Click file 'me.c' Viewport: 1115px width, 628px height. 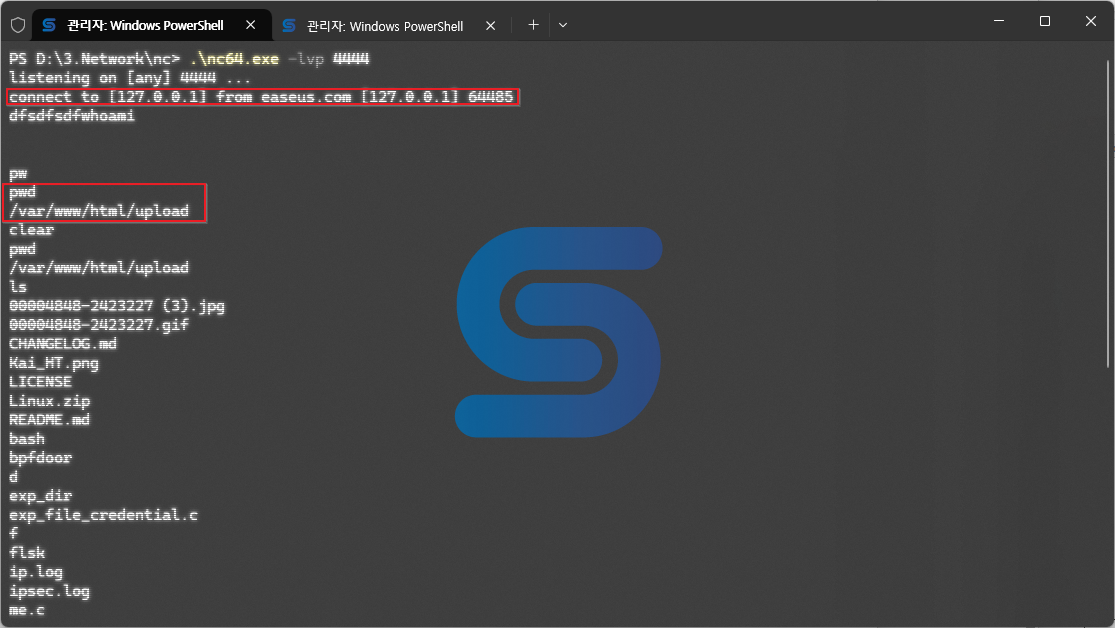point(27,610)
